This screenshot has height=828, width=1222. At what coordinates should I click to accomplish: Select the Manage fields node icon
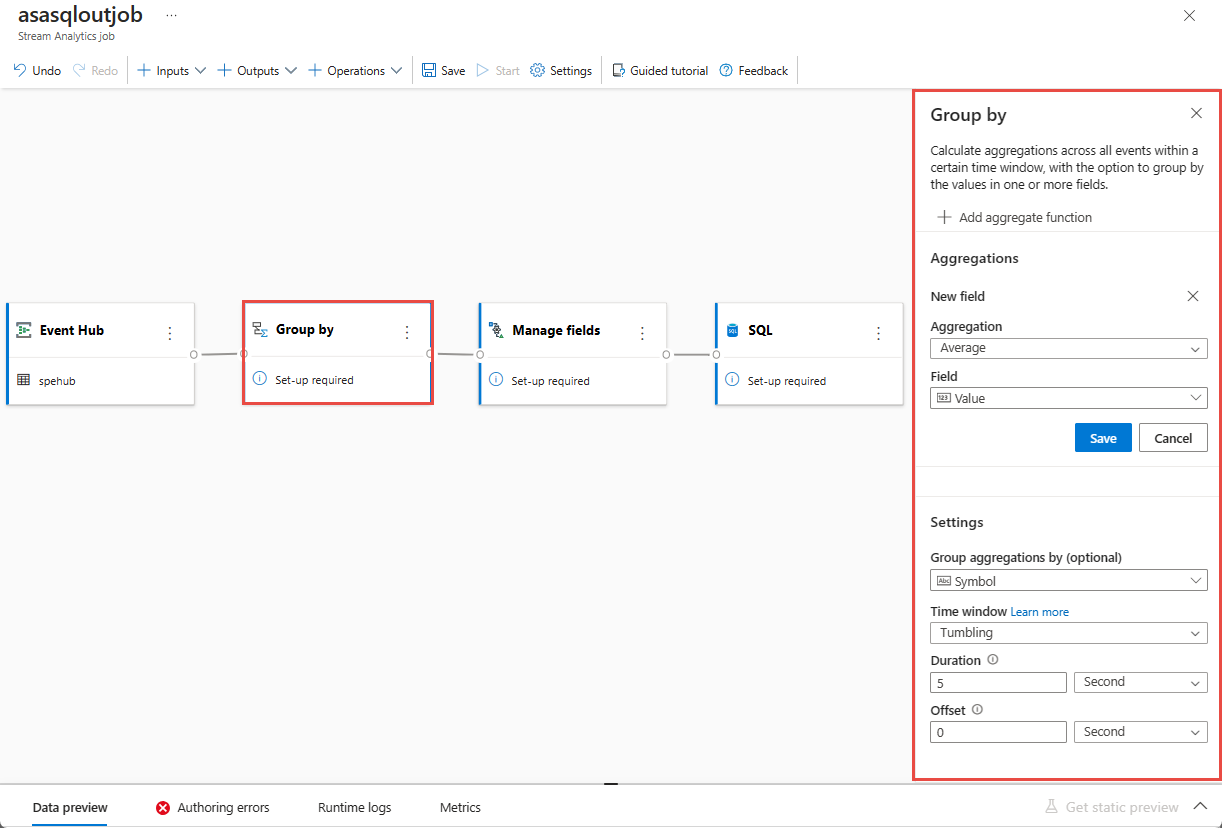point(497,329)
